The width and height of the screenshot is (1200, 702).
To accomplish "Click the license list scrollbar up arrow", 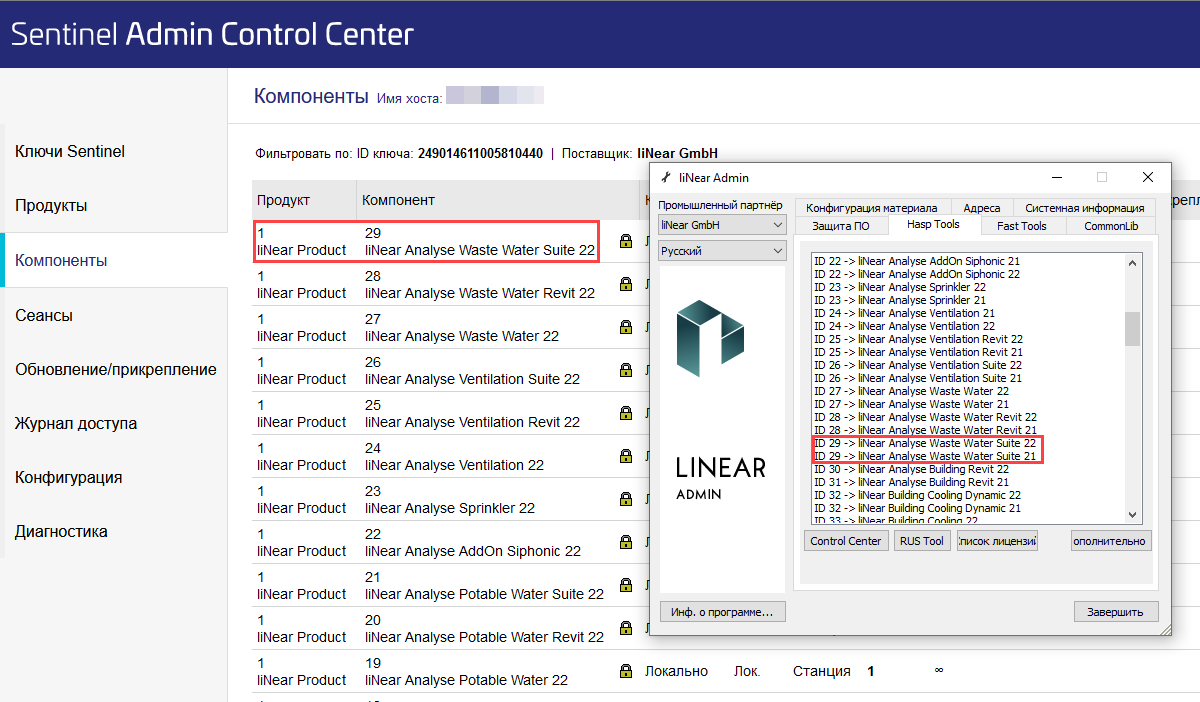I will [1133, 262].
